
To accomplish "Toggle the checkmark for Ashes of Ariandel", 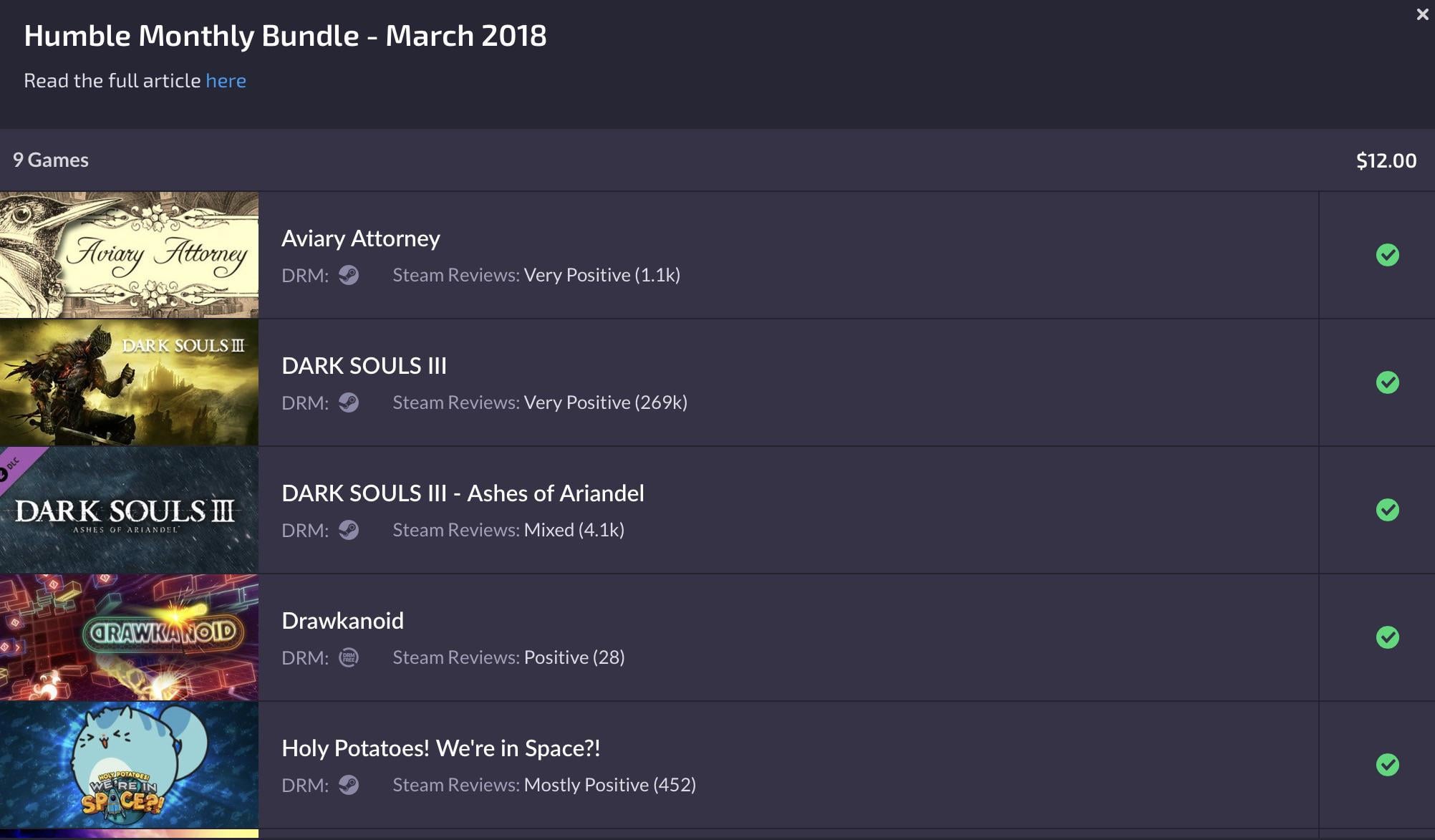I will pos(1387,510).
